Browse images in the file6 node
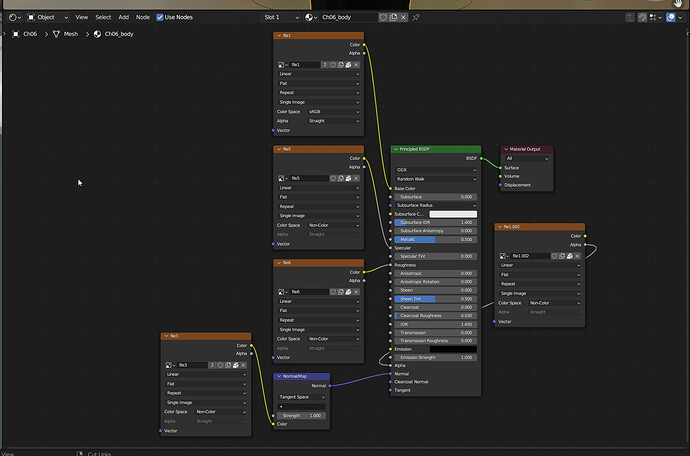 [x=283, y=292]
